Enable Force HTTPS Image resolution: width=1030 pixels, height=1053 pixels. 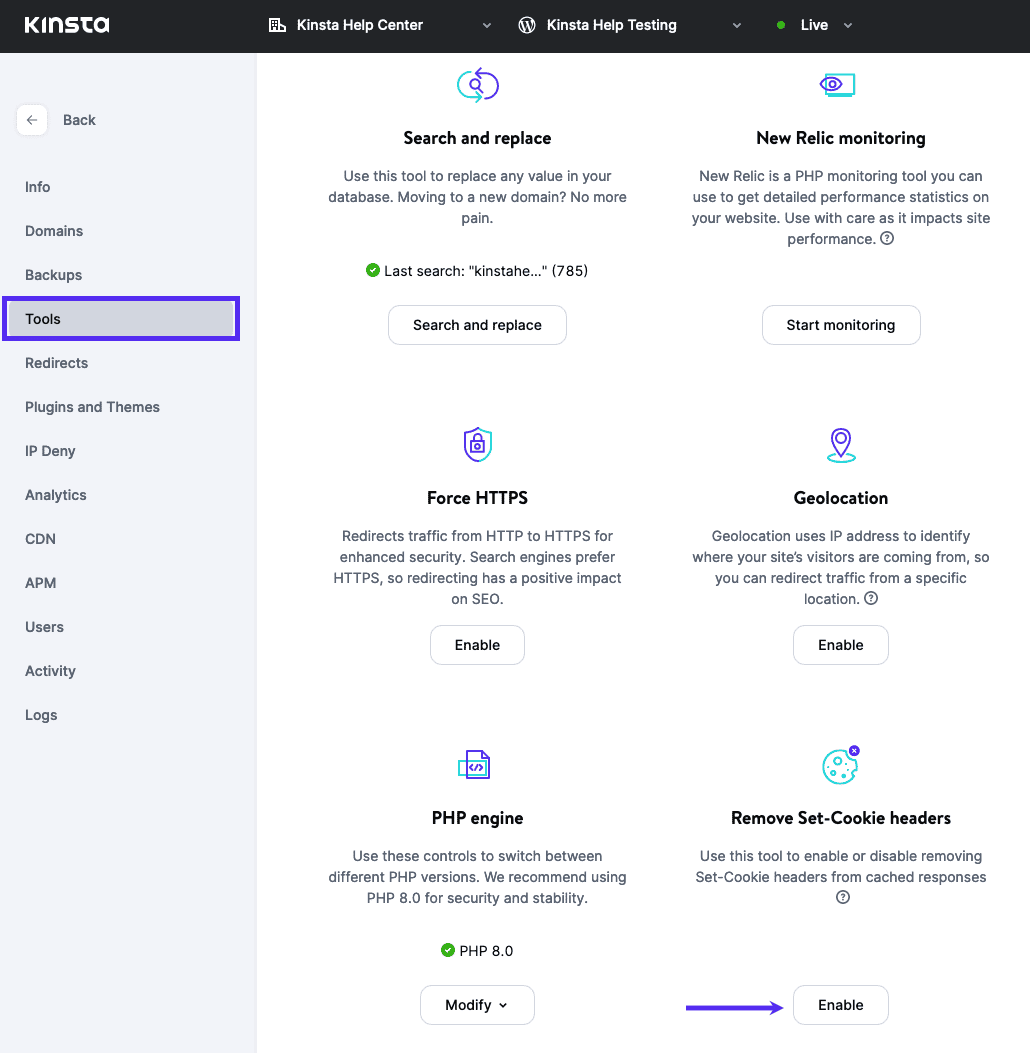(477, 645)
